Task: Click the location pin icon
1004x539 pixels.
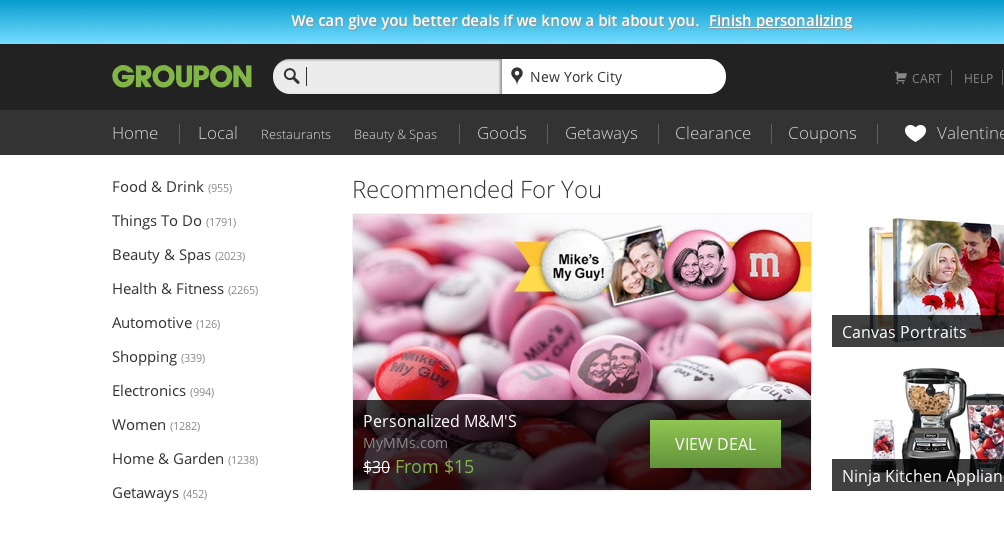Action: (x=517, y=76)
